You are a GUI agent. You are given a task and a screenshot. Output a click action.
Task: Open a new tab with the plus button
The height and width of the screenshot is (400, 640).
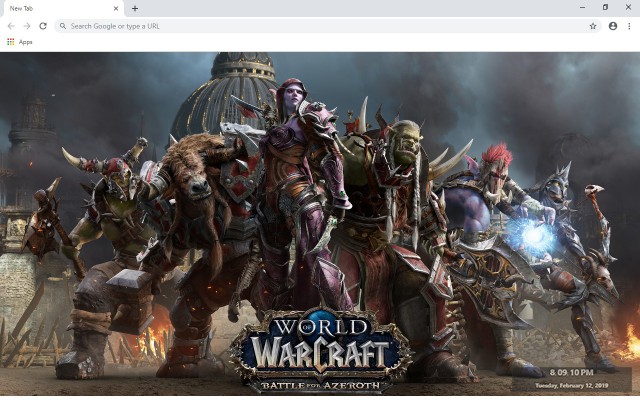coord(135,8)
